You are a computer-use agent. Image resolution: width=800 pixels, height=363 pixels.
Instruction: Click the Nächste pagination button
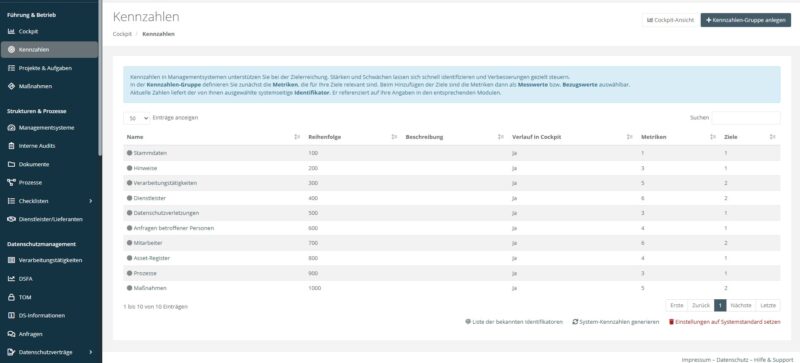tap(740, 305)
